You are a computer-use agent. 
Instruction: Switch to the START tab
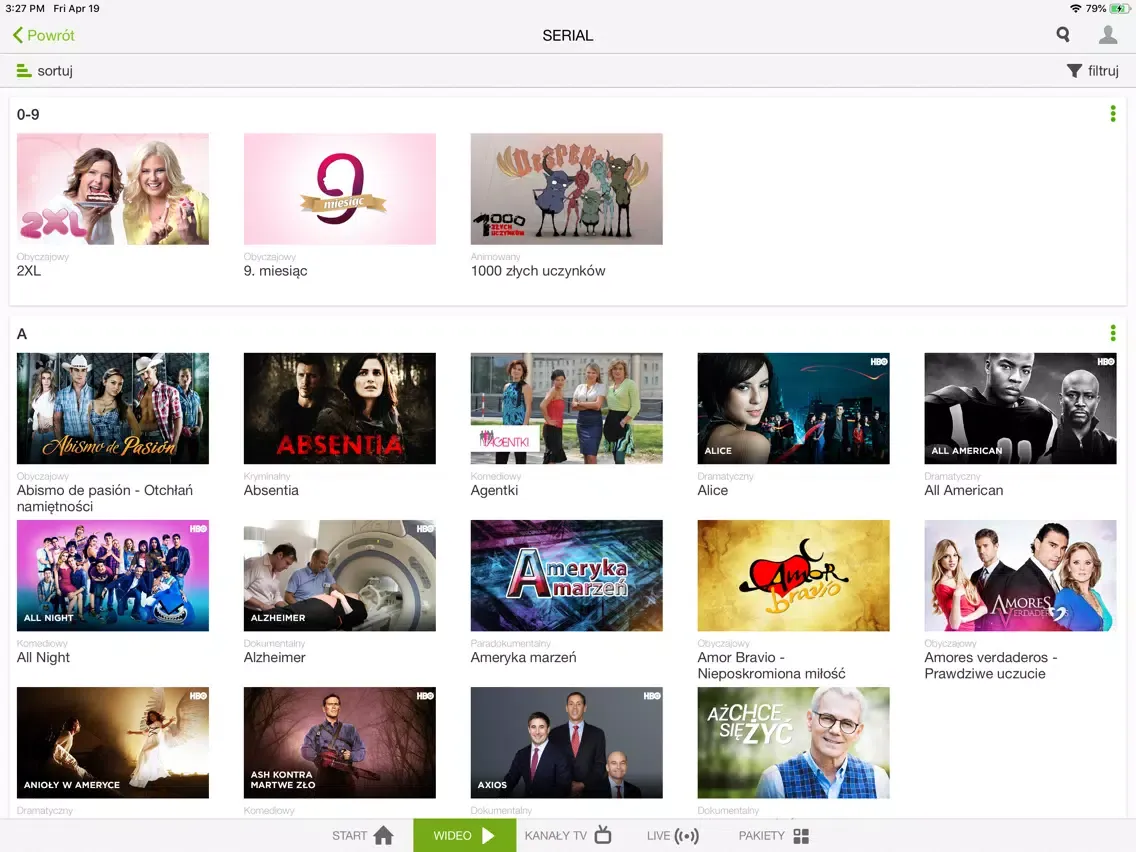point(362,835)
